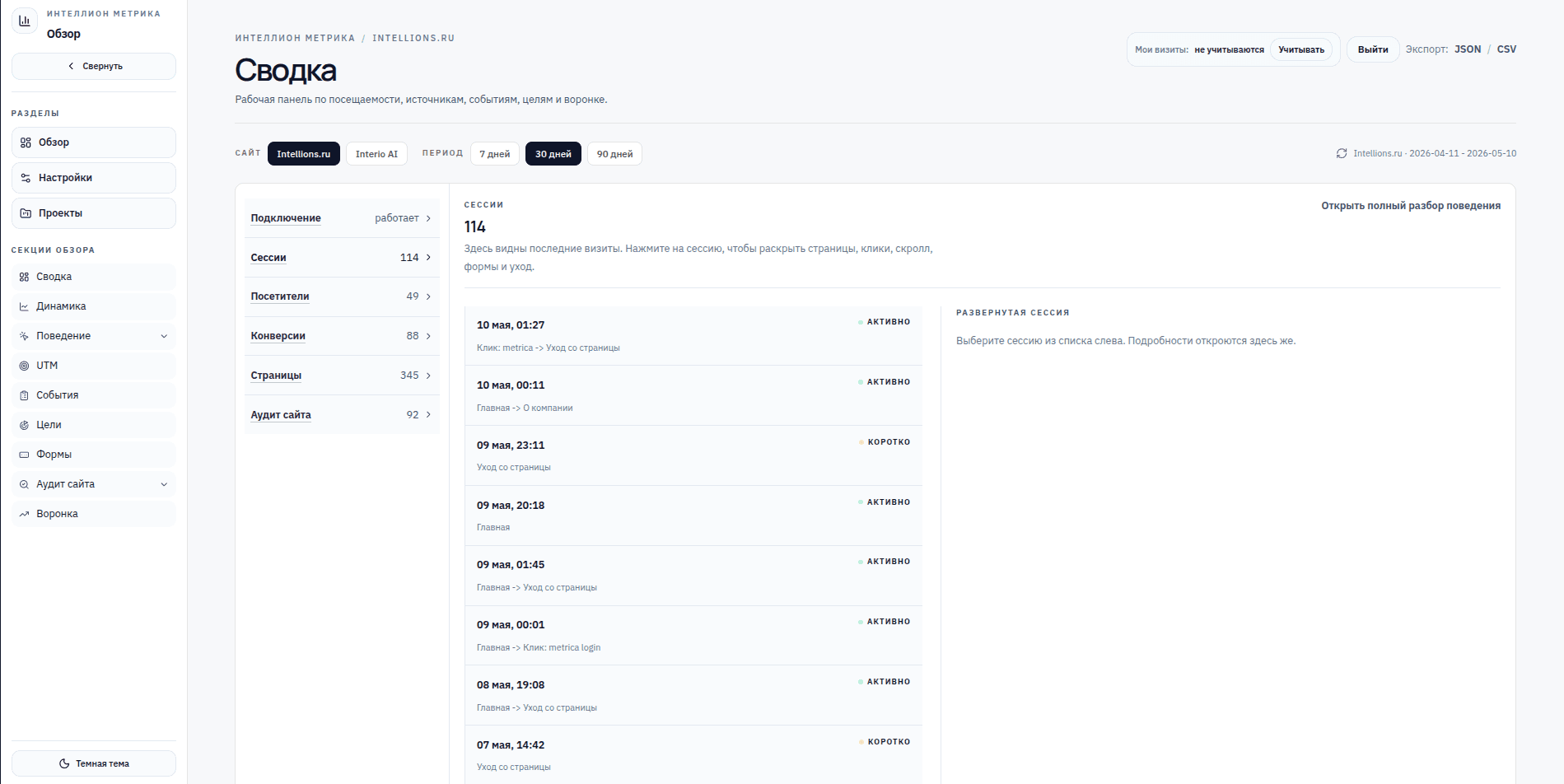This screenshot has width=1564, height=784.
Task: Open the session from 10 мая, 00:11
Action: [x=693, y=395]
